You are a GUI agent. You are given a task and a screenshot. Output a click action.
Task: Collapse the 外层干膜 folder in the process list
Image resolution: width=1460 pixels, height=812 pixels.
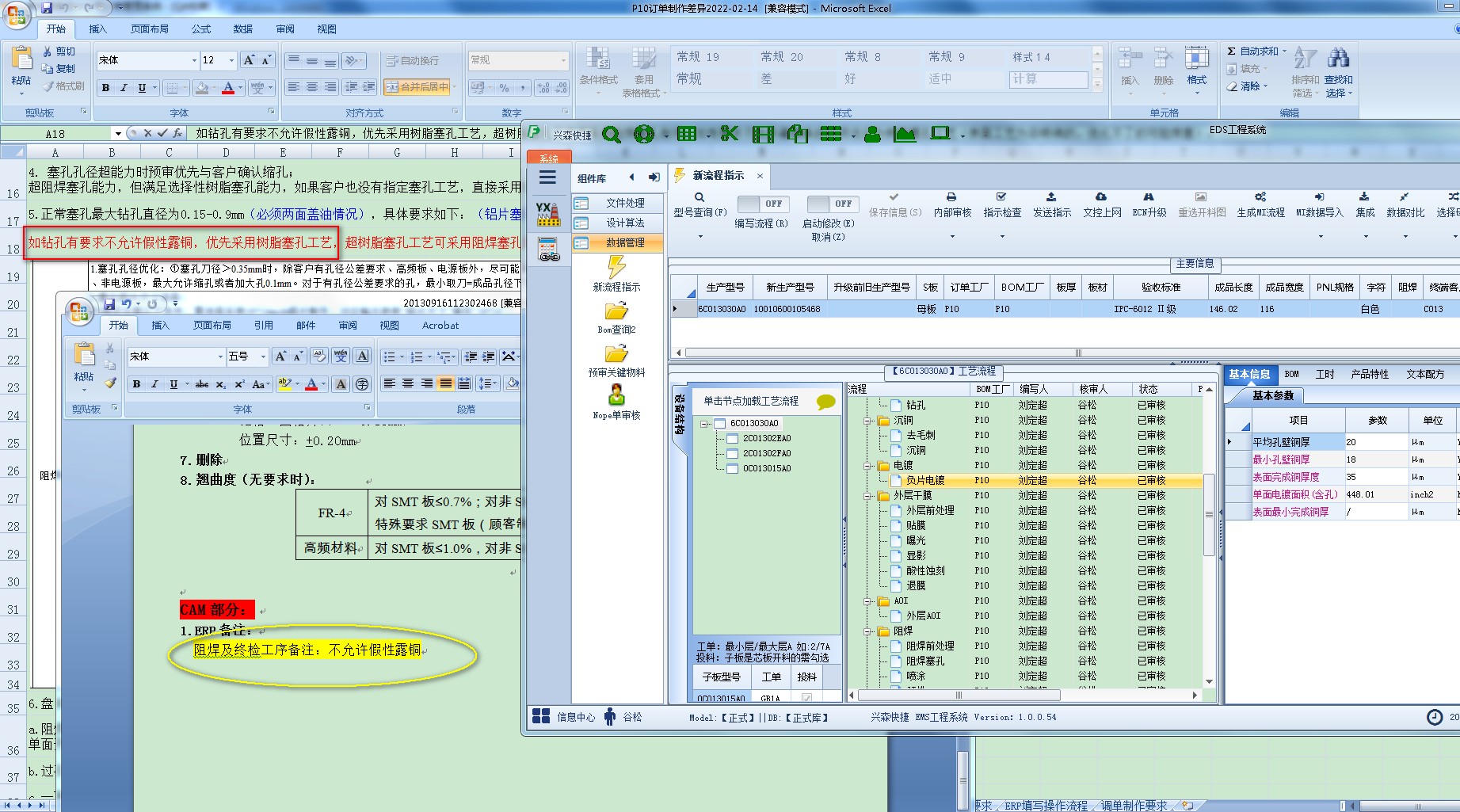click(867, 496)
